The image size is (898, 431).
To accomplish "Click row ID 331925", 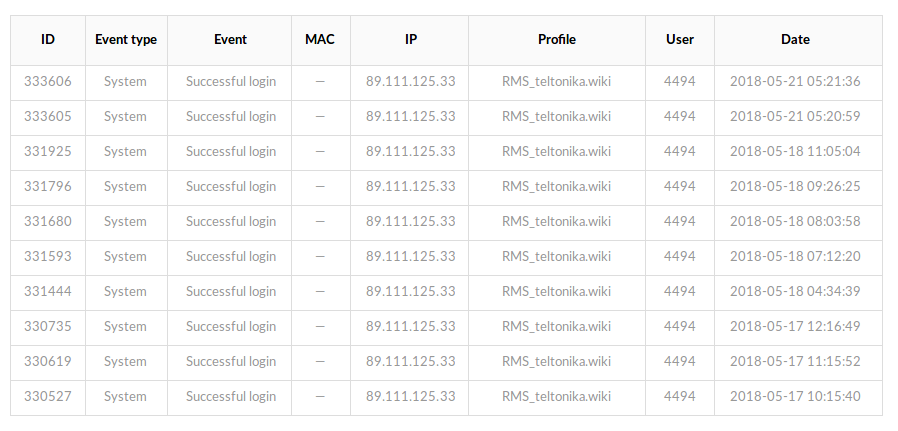I will coord(48,152).
